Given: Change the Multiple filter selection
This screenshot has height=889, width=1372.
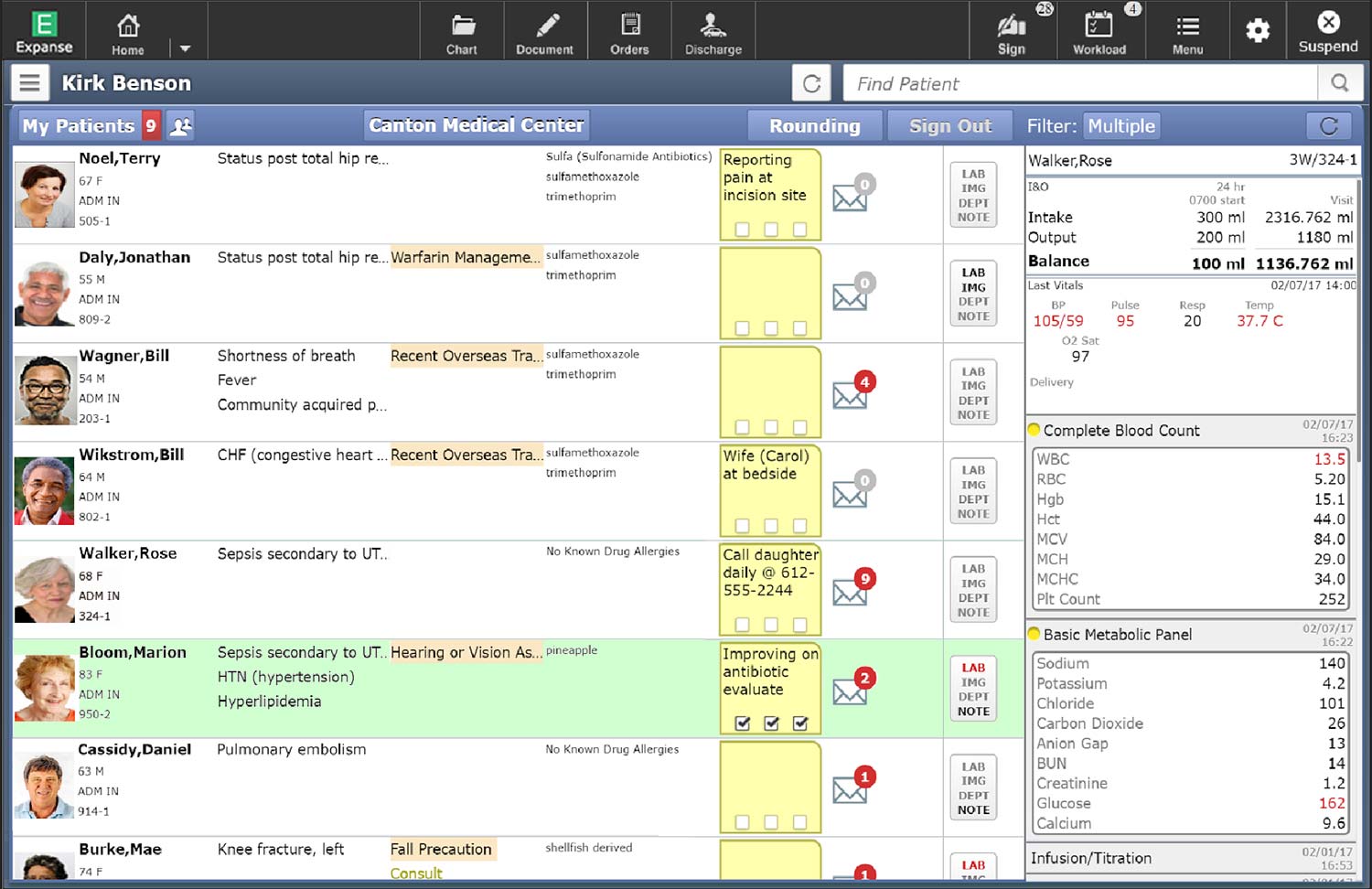Looking at the screenshot, I should (1121, 125).
